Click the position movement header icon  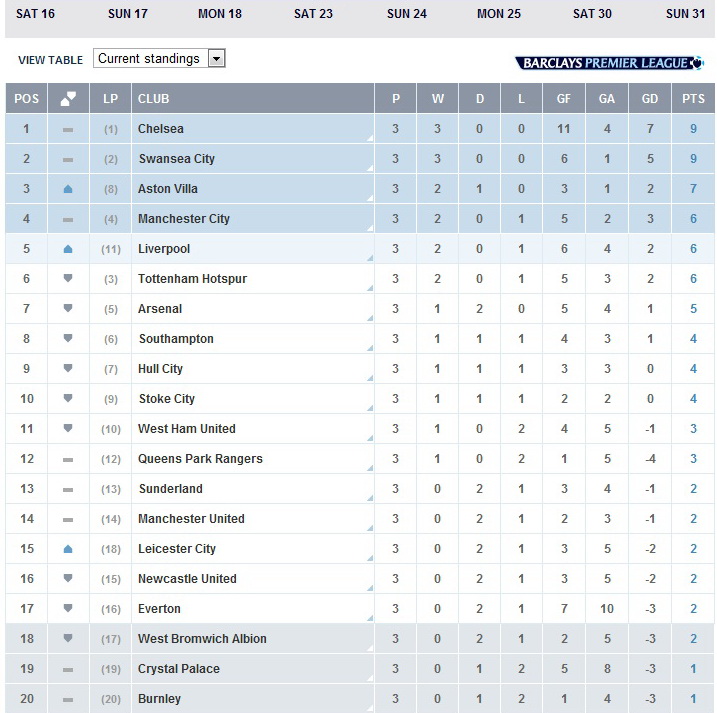[x=68, y=99]
